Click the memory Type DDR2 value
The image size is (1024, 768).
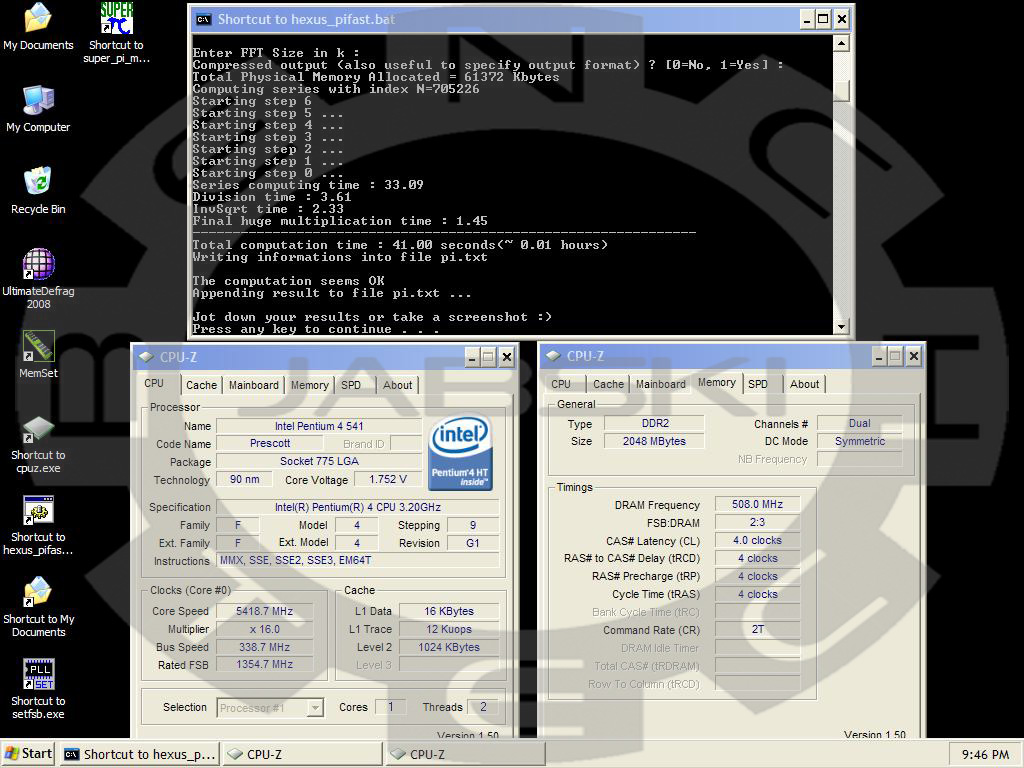[x=654, y=423]
